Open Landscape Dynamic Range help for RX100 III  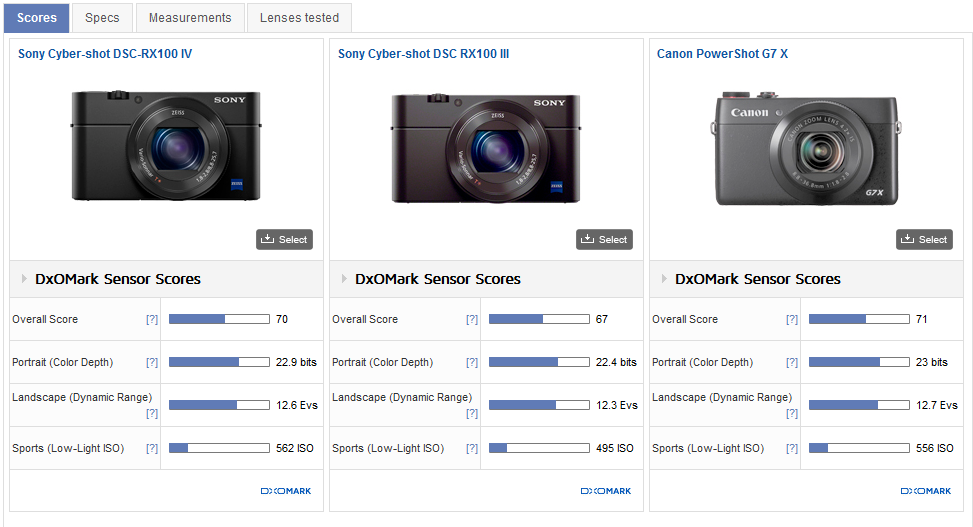[x=472, y=413]
